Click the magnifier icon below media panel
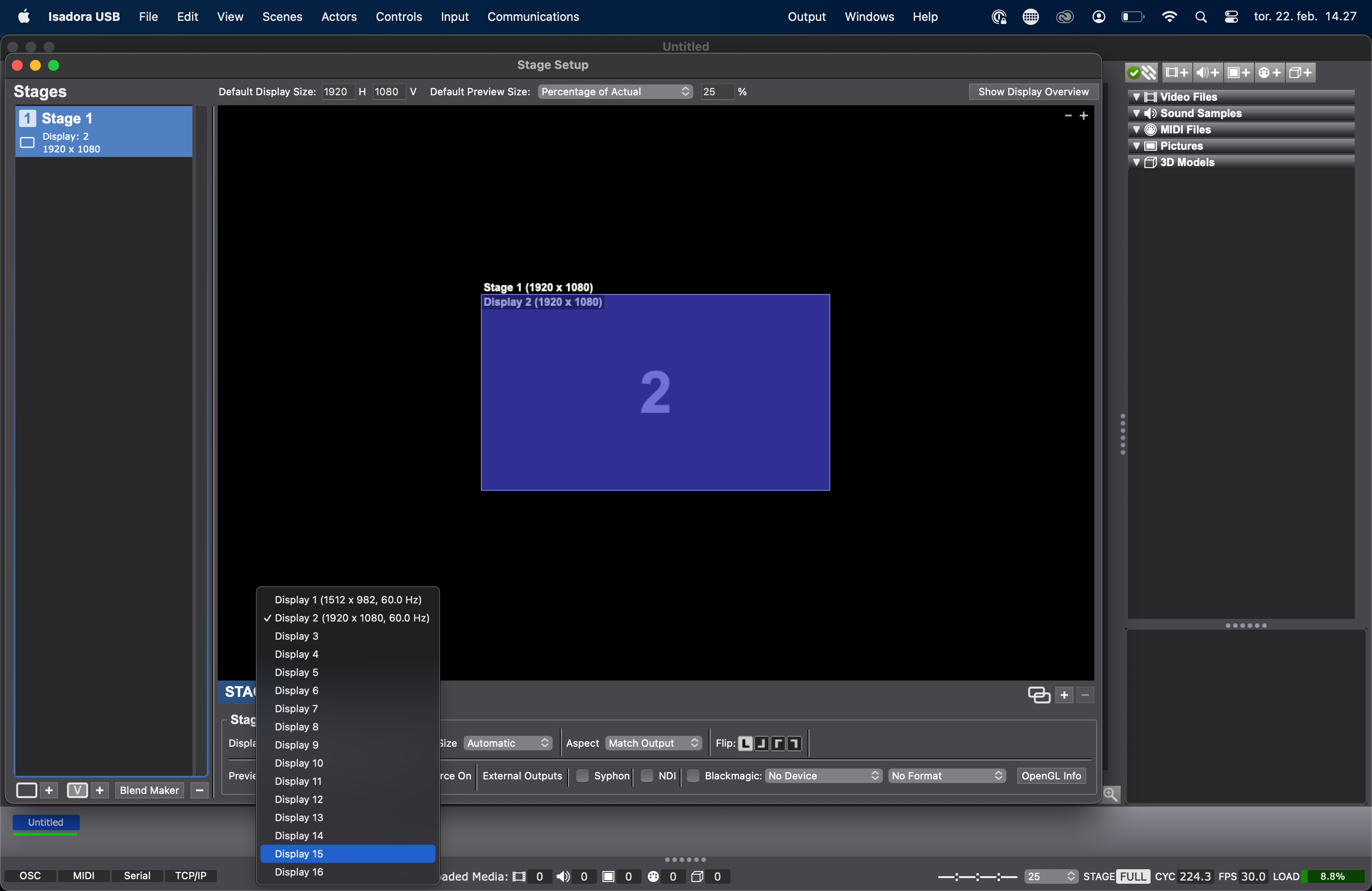 click(1111, 794)
